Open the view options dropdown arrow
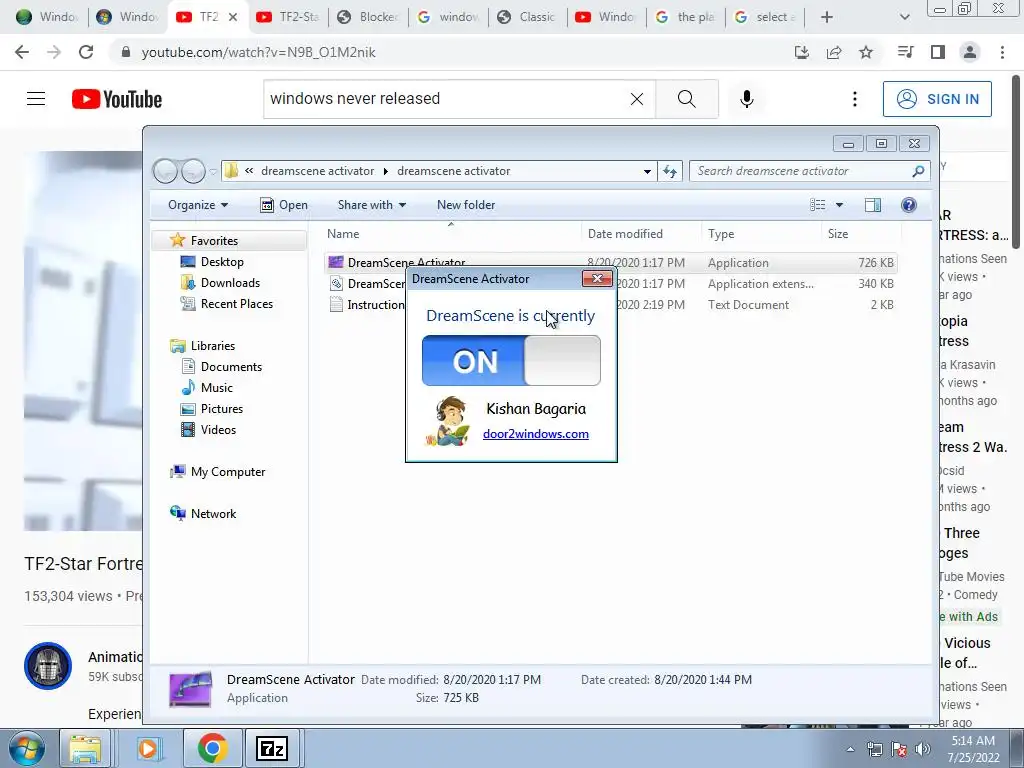Screen dimensions: 1024x768 pos(839,205)
